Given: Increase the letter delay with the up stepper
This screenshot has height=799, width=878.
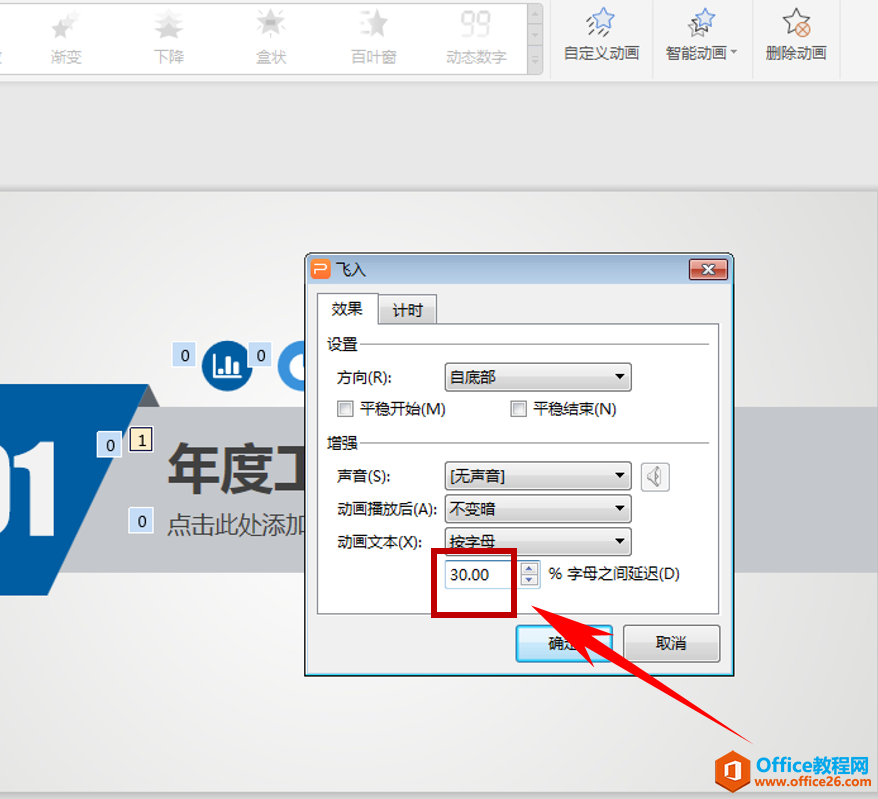Looking at the screenshot, I should (x=528, y=570).
